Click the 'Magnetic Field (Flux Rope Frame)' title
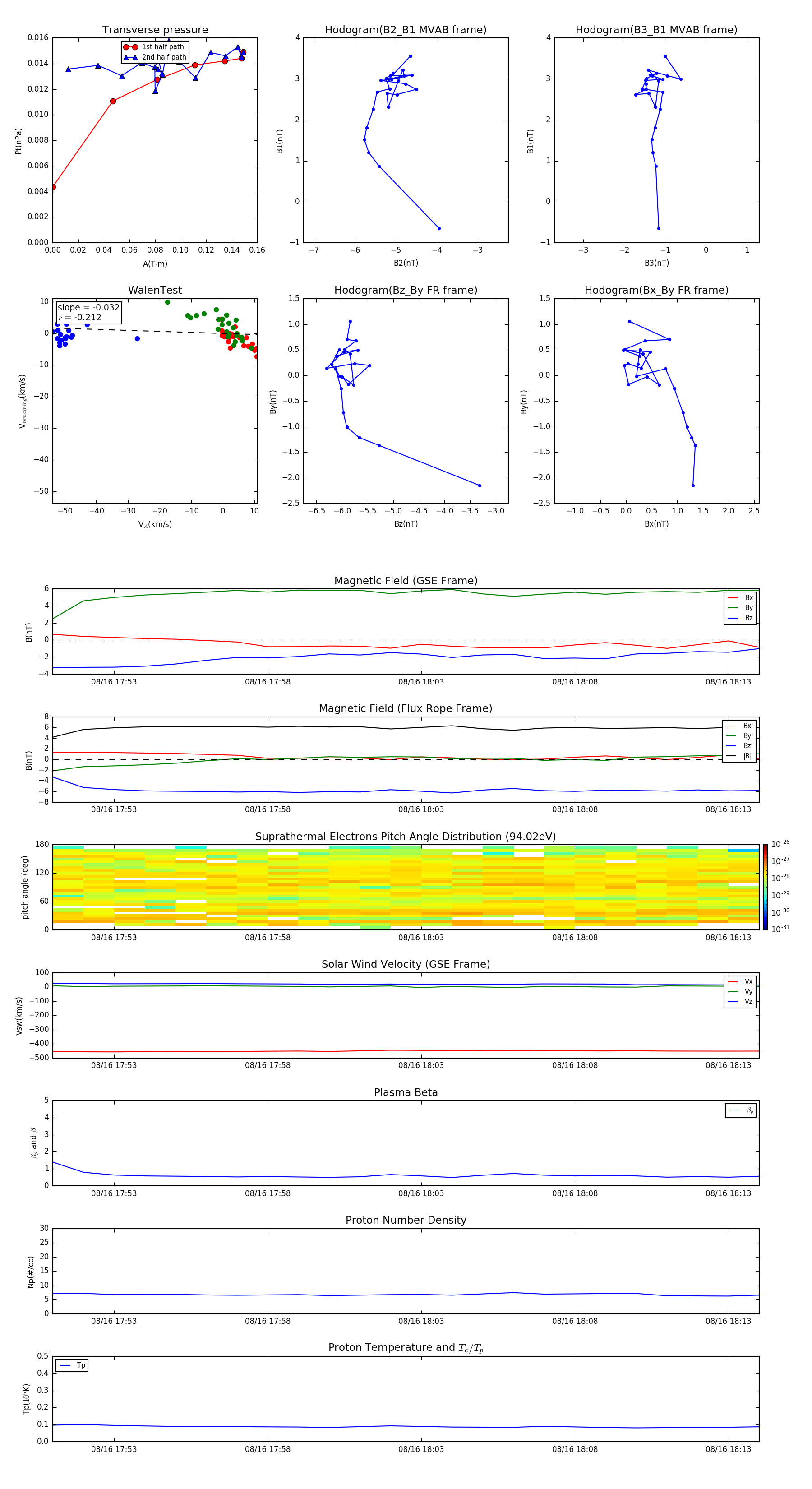The image size is (812, 1489). point(406,709)
